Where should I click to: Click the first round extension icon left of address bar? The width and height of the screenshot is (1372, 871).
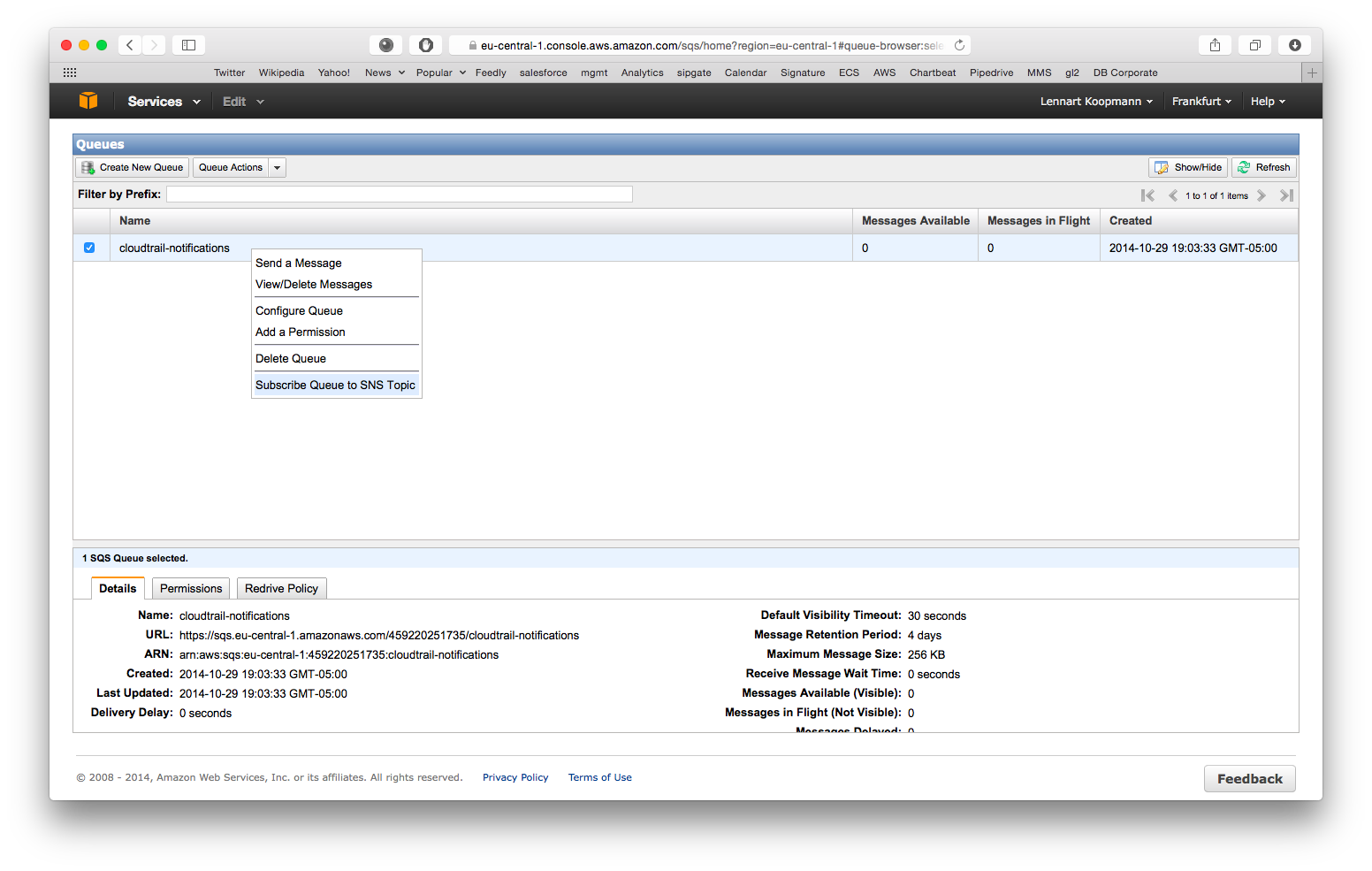point(386,45)
